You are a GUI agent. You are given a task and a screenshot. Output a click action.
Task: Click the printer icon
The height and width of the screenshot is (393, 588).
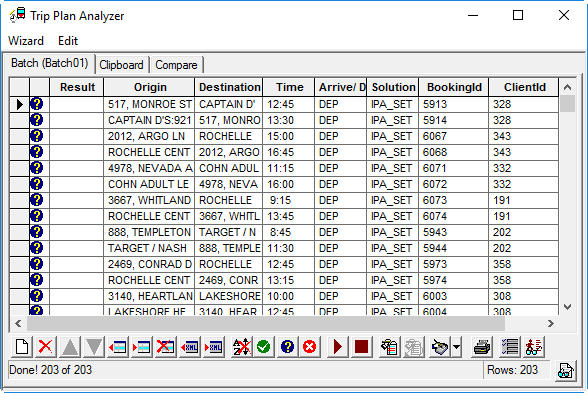tap(482, 347)
